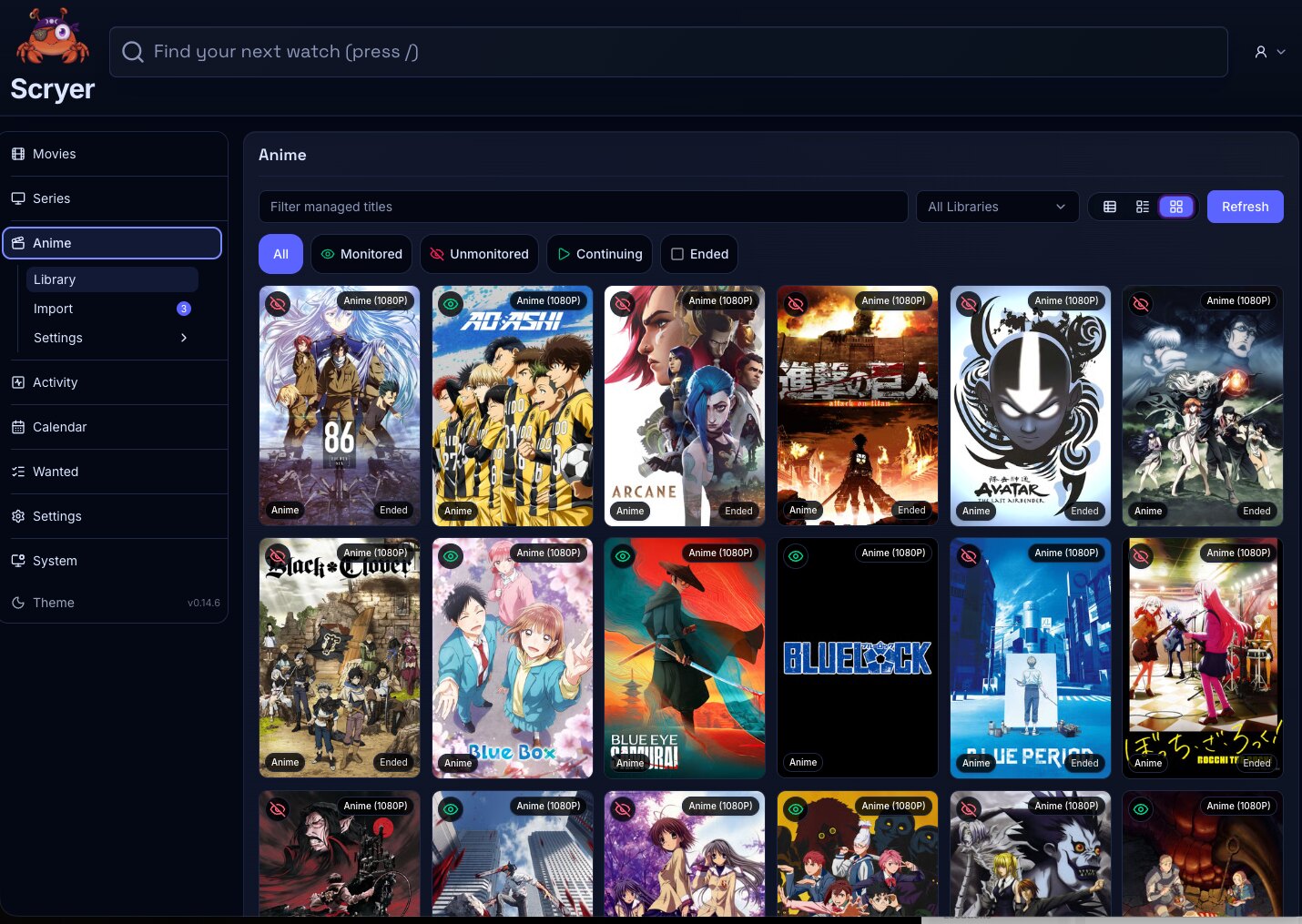Open Library under Anime
Image resolution: width=1302 pixels, height=924 pixels.
pos(112,279)
